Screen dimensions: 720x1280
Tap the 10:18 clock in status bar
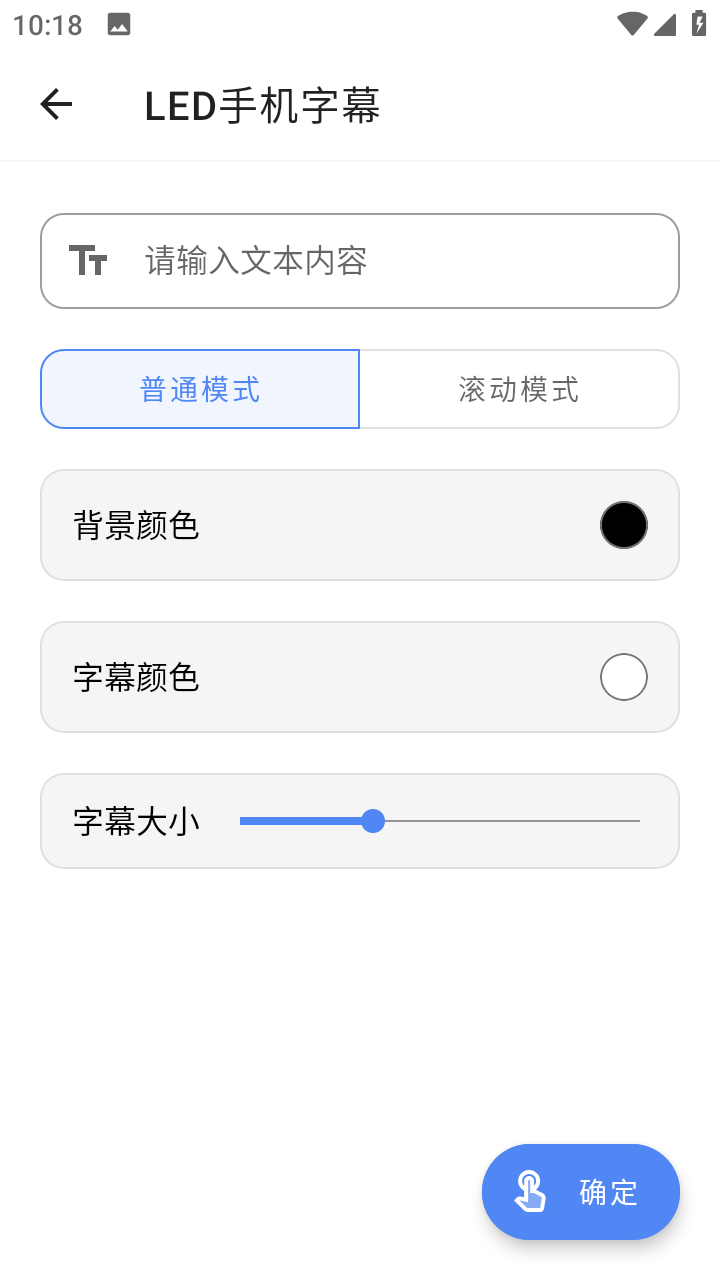click(x=48, y=25)
